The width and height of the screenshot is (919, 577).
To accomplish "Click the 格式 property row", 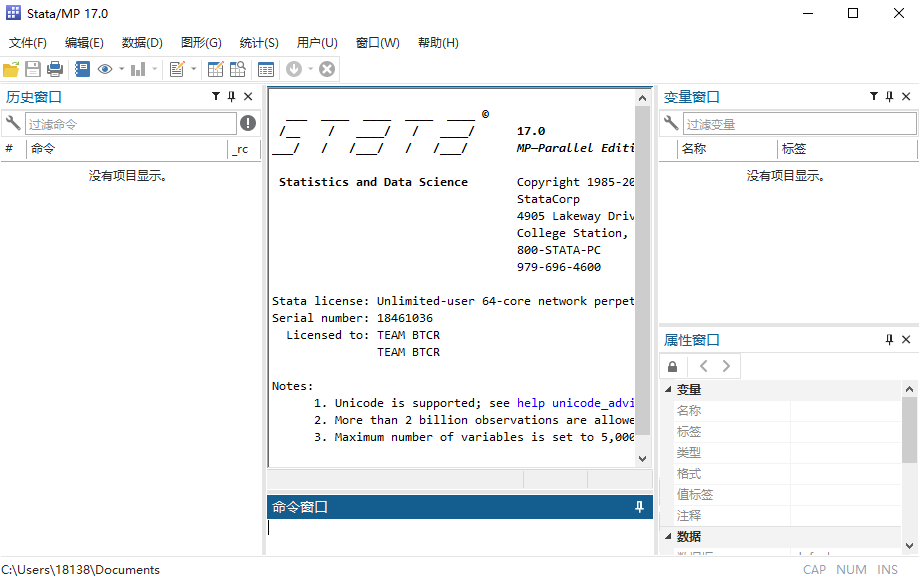I will tap(788, 474).
